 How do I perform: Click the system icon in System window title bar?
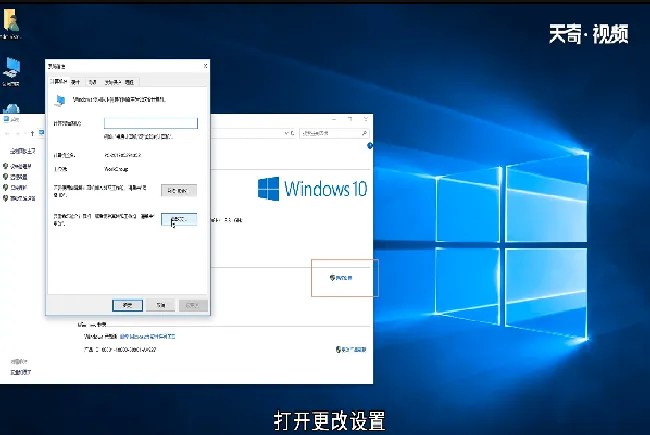coord(6,119)
